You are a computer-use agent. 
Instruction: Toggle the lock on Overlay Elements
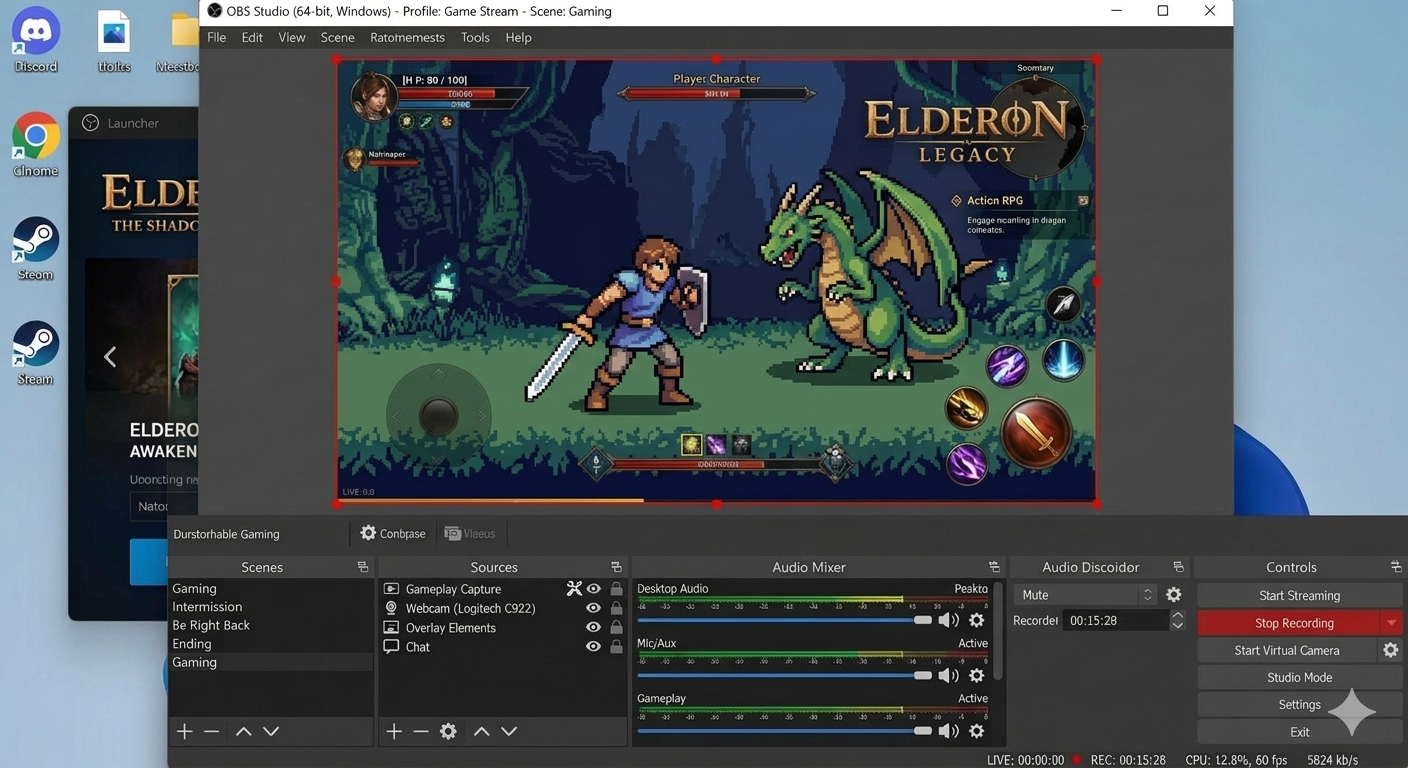[x=616, y=627]
